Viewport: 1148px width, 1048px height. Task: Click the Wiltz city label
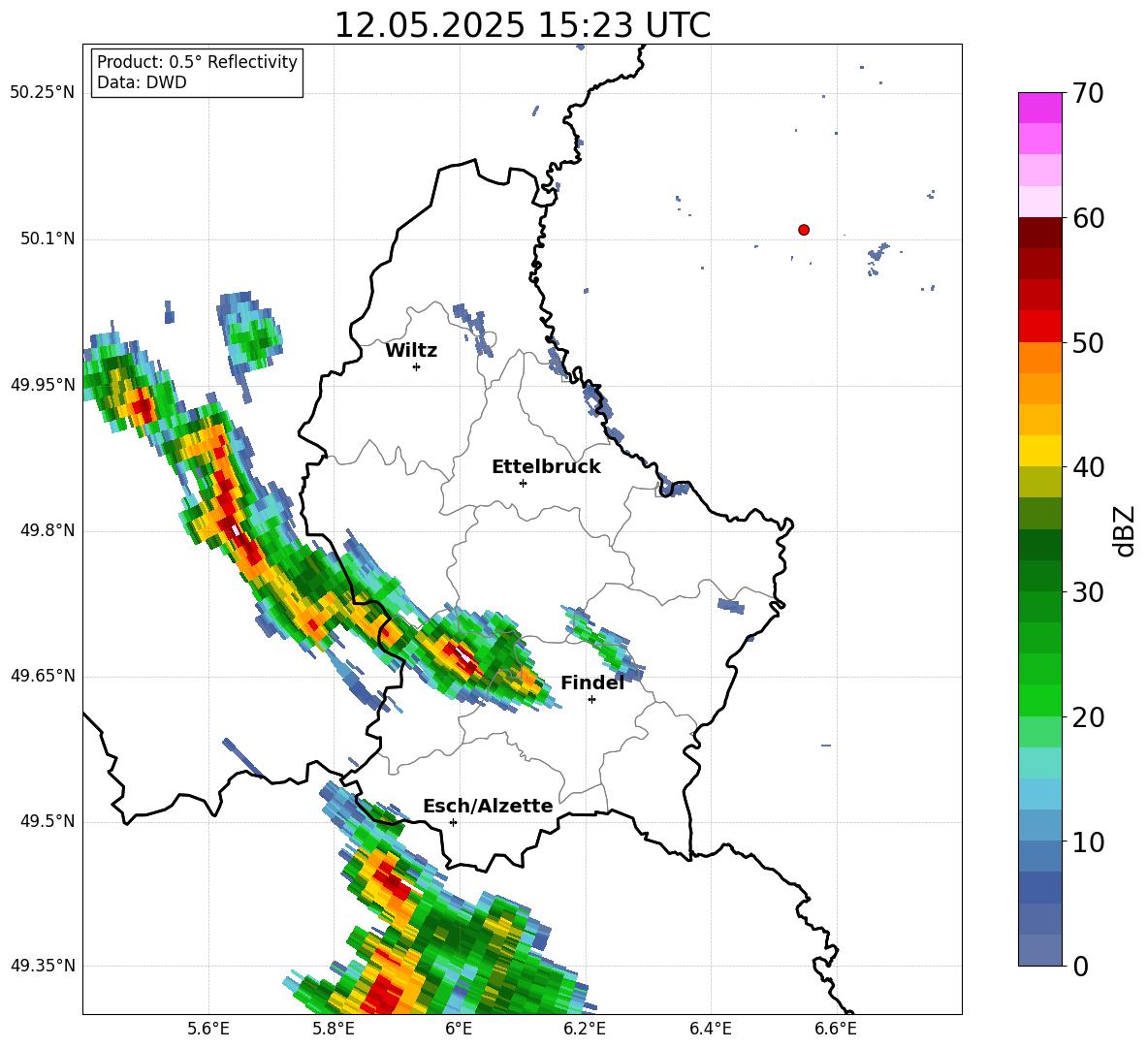pyautogui.click(x=411, y=351)
